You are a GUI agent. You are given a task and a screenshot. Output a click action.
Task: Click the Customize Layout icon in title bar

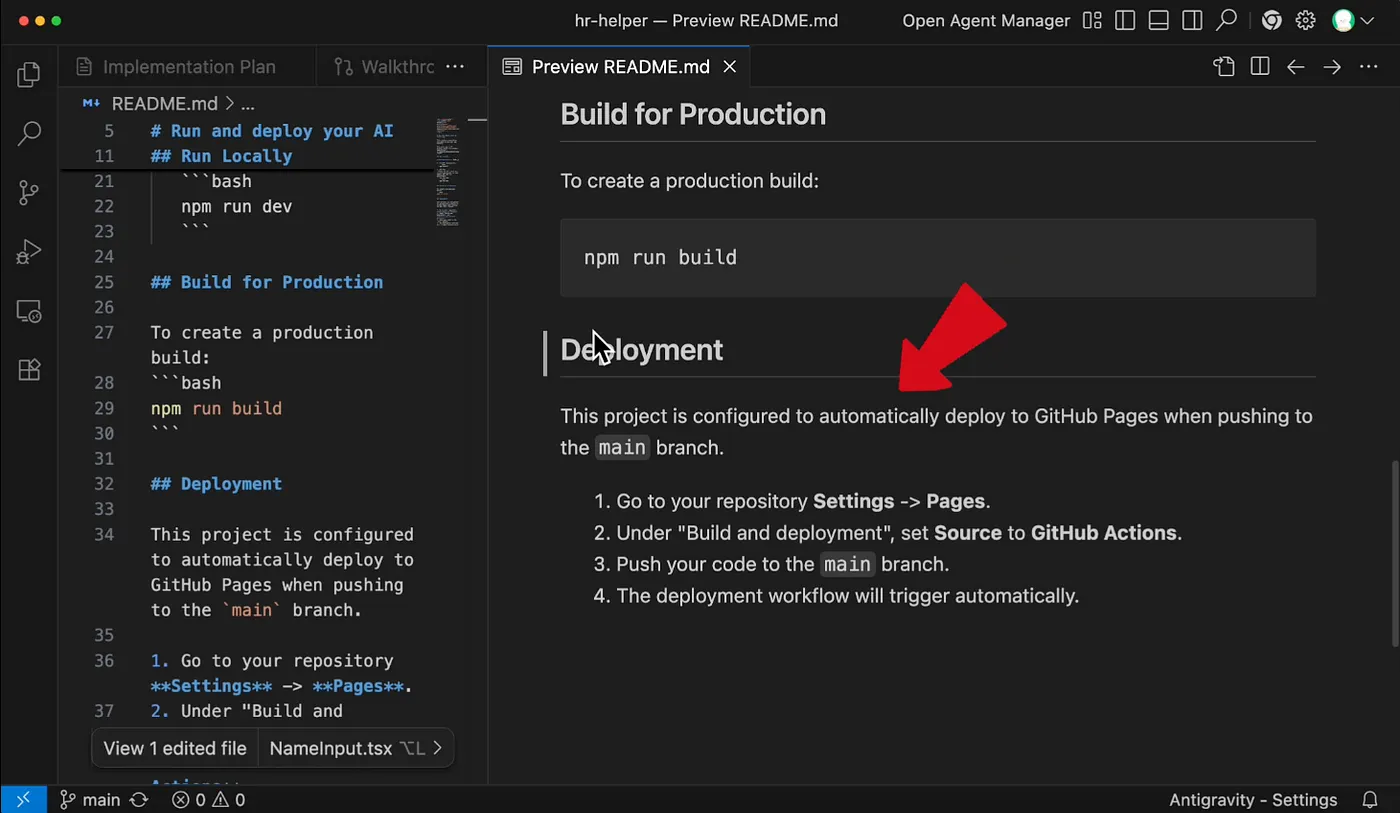[x=1092, y=21]
